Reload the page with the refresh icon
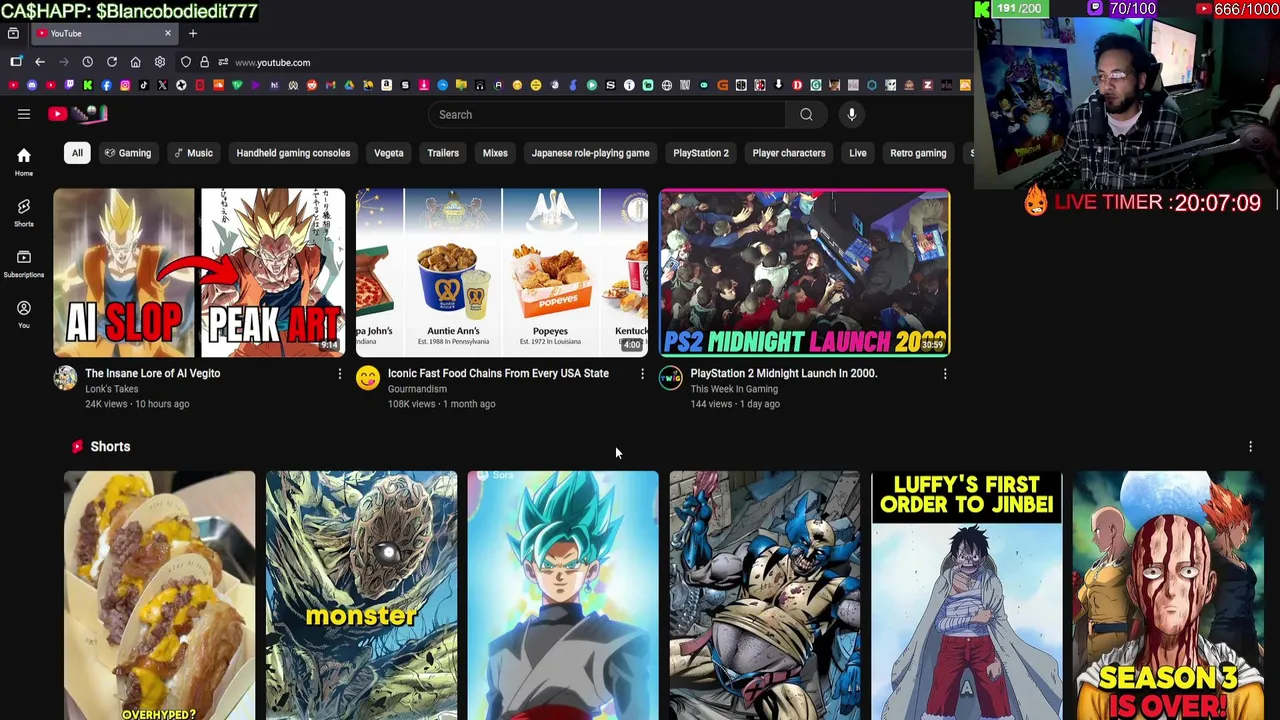 coord(111,62)
